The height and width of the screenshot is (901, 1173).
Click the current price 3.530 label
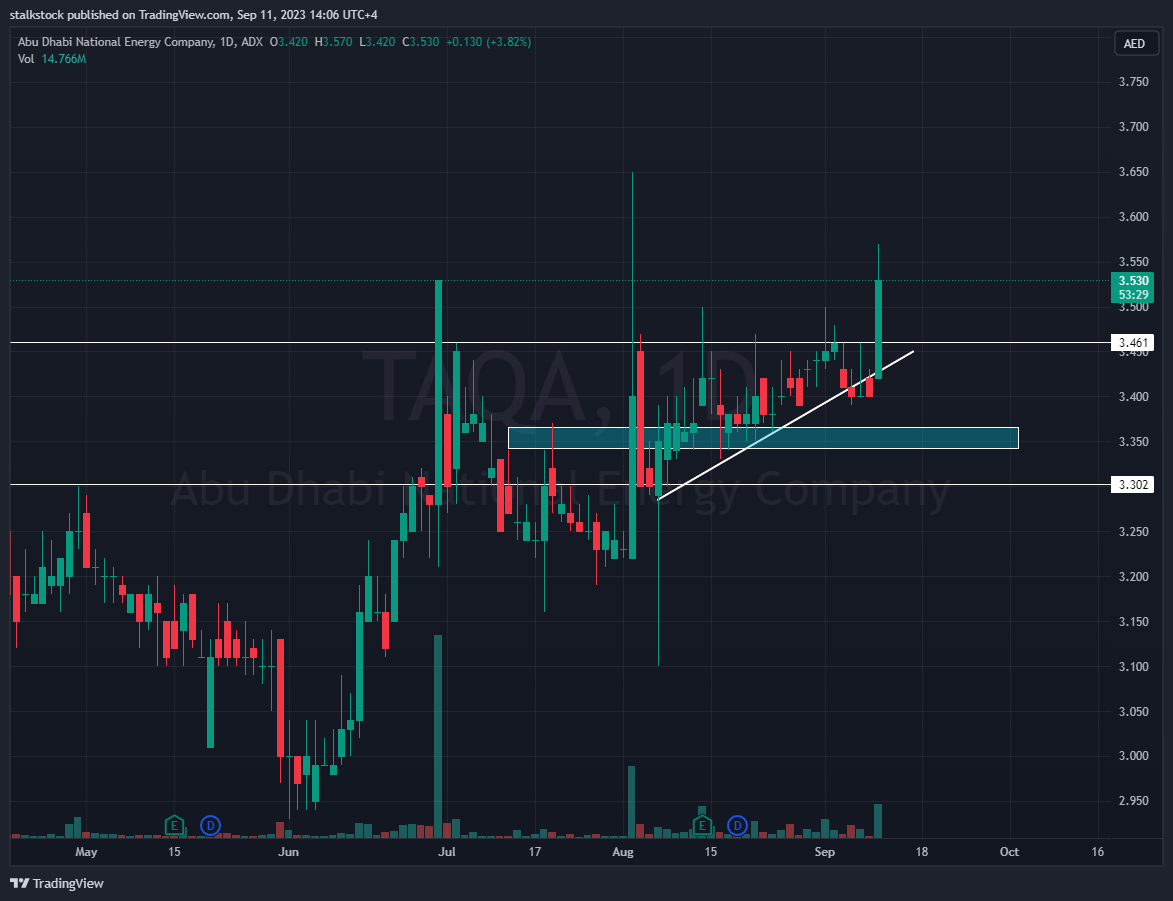(1133, 281)
